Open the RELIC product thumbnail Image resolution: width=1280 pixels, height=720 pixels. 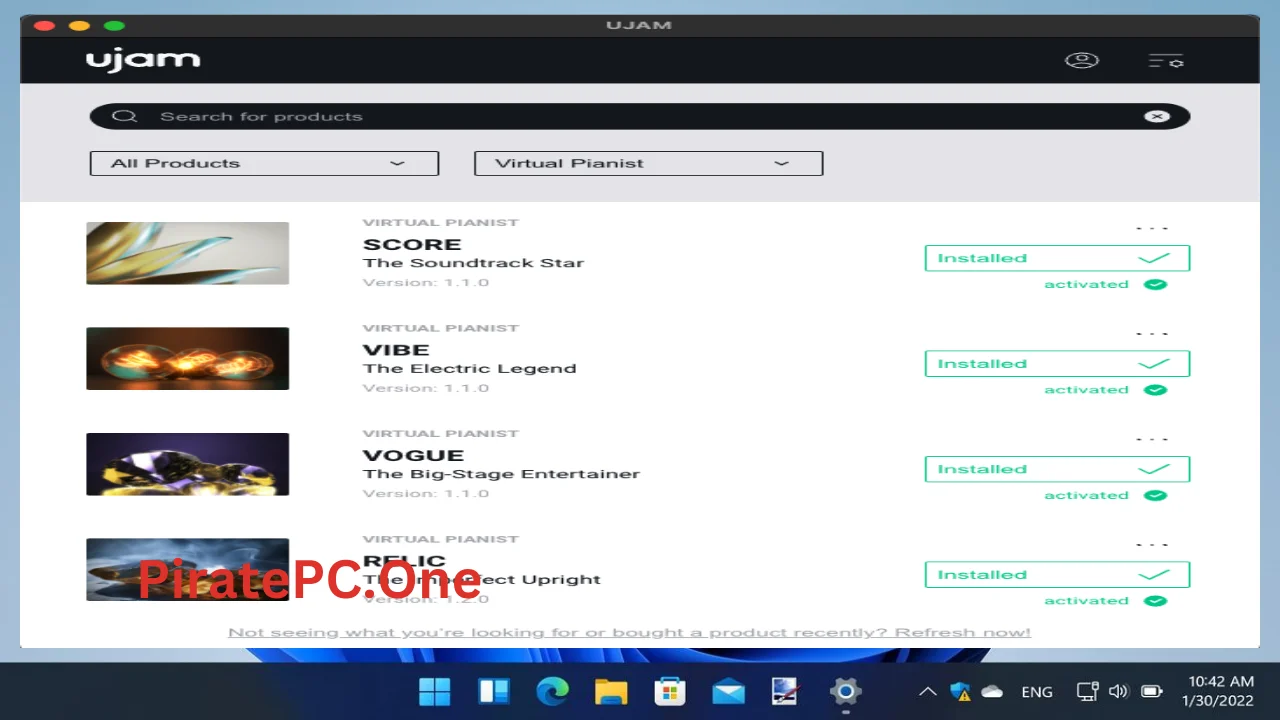[188, 569]
